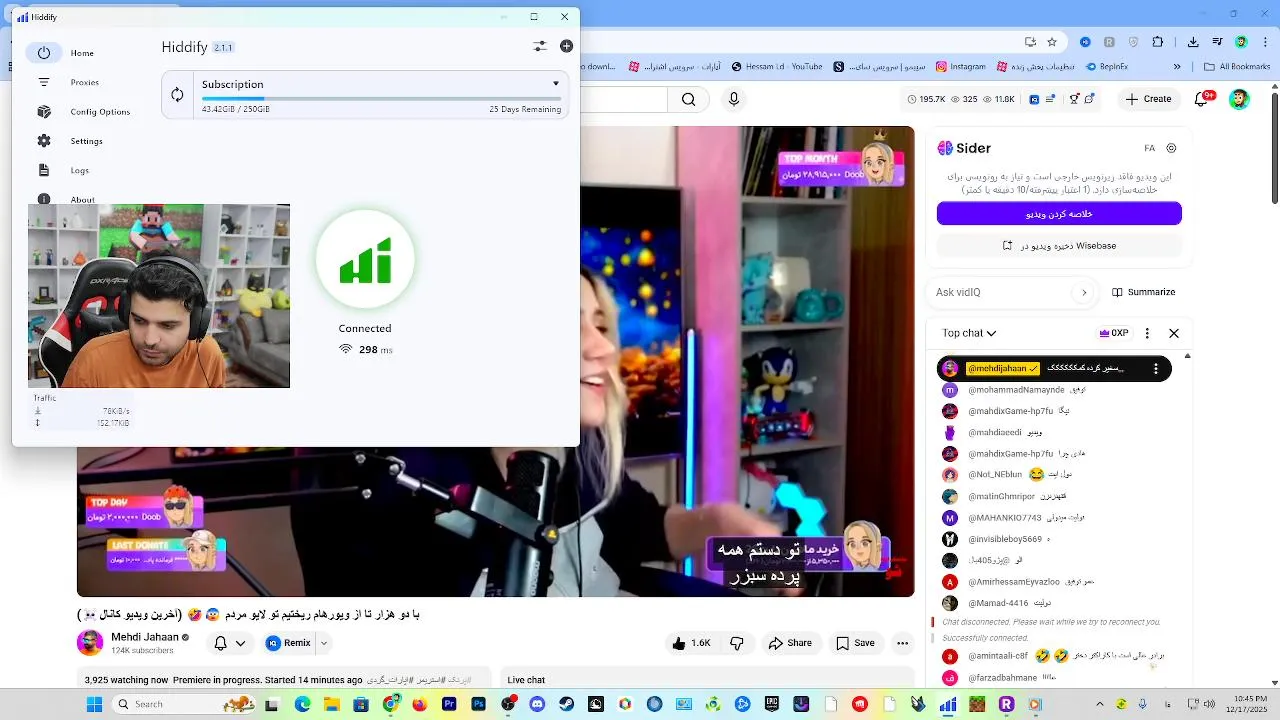Open Mehdi Jahaan channel name
1280x720 pixels.
click(x=145, y=637)
